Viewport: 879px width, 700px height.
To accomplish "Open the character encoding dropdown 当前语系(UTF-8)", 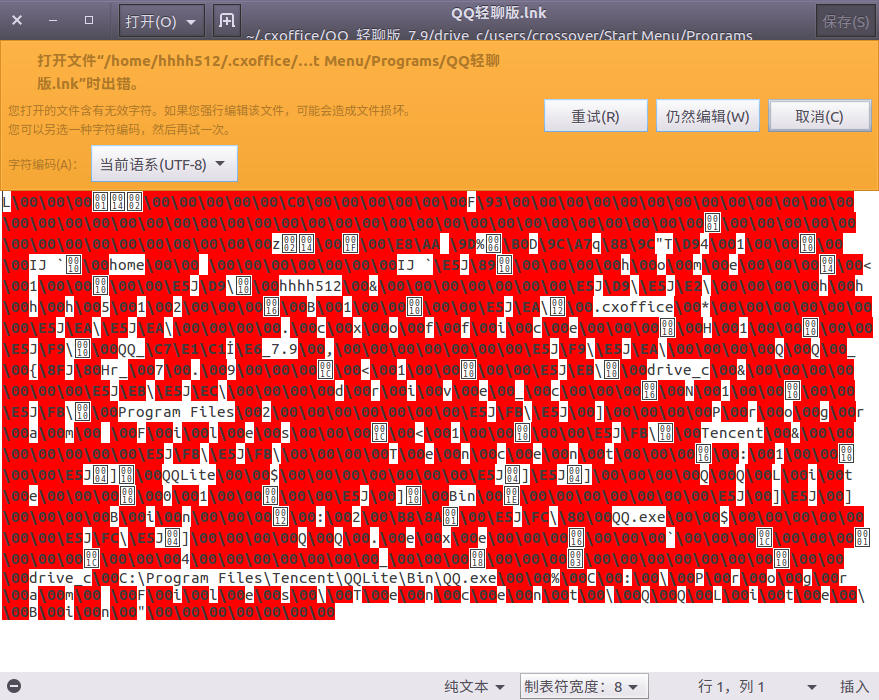I will pos(164,164).
